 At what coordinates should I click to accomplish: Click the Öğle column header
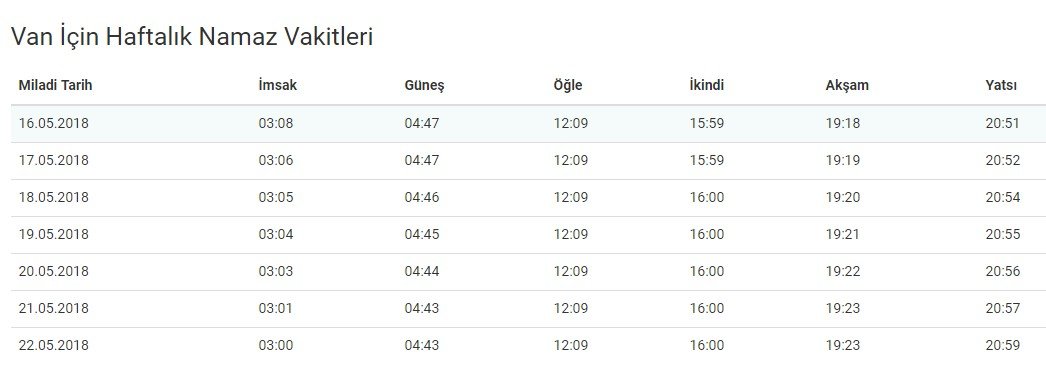tap(568, 86)
